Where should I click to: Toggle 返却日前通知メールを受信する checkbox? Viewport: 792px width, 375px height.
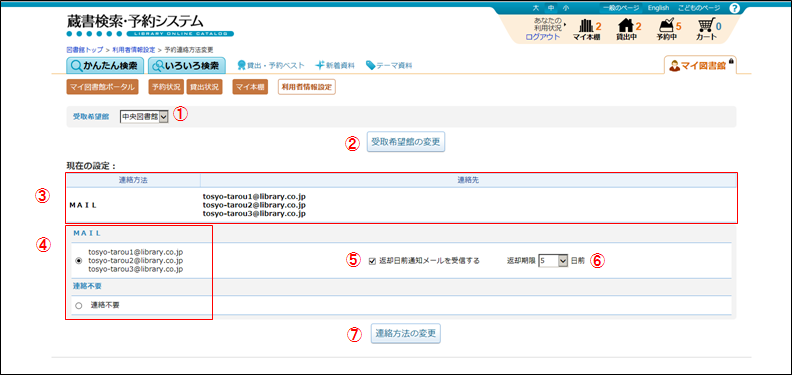tap(372, 261)
